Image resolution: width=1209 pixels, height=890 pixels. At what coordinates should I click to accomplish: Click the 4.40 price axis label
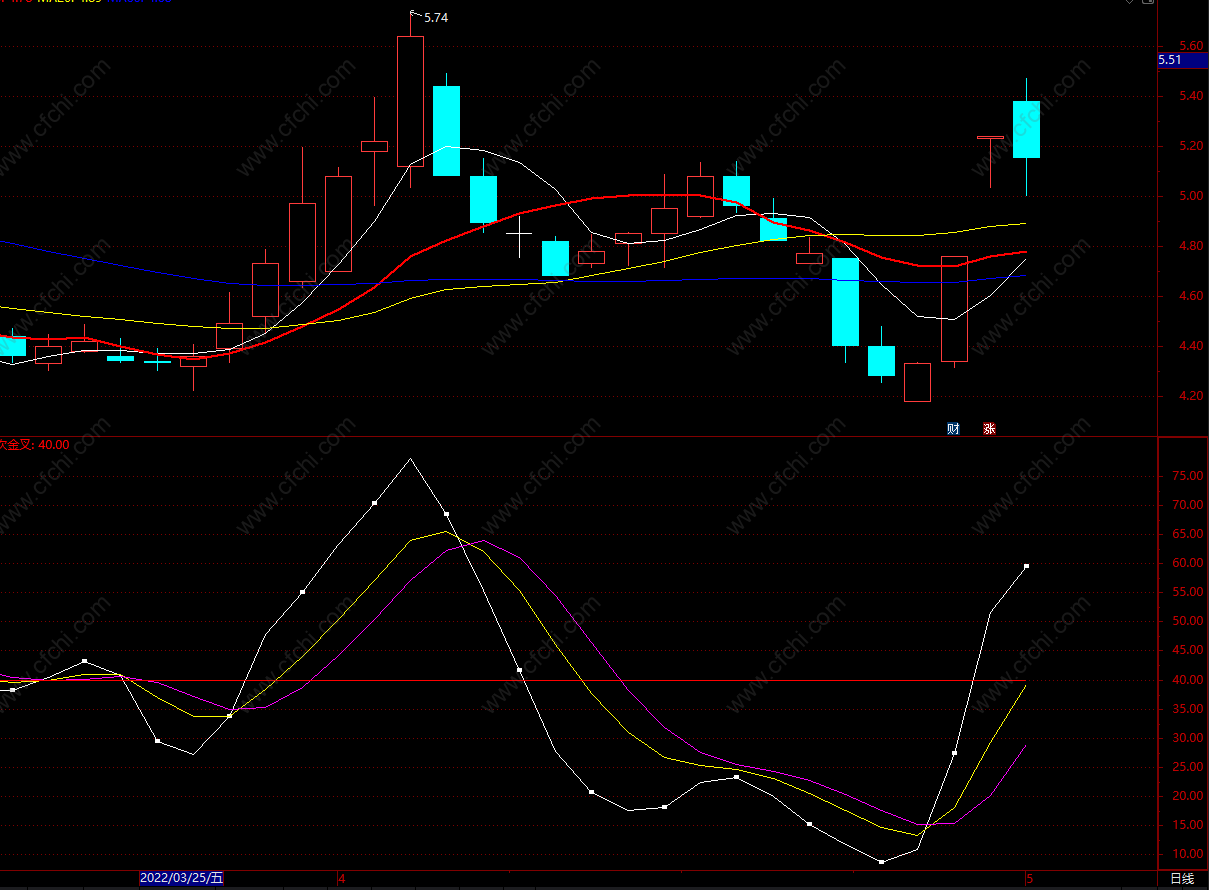click(x=1191, y=346)
